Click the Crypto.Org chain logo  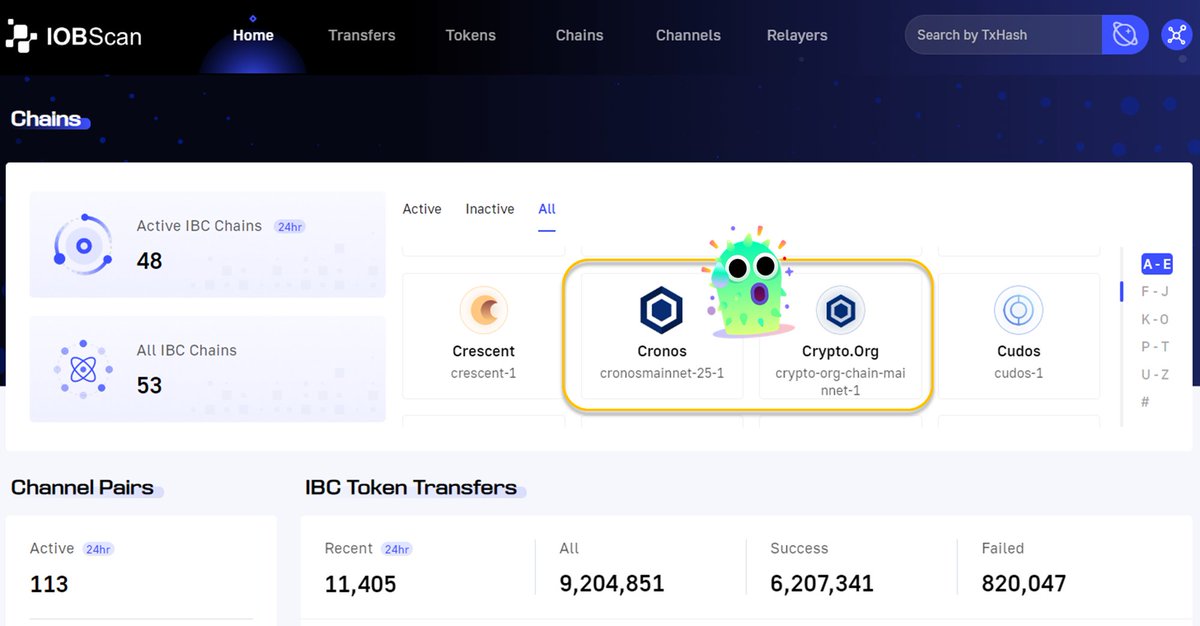pos(841,311)
